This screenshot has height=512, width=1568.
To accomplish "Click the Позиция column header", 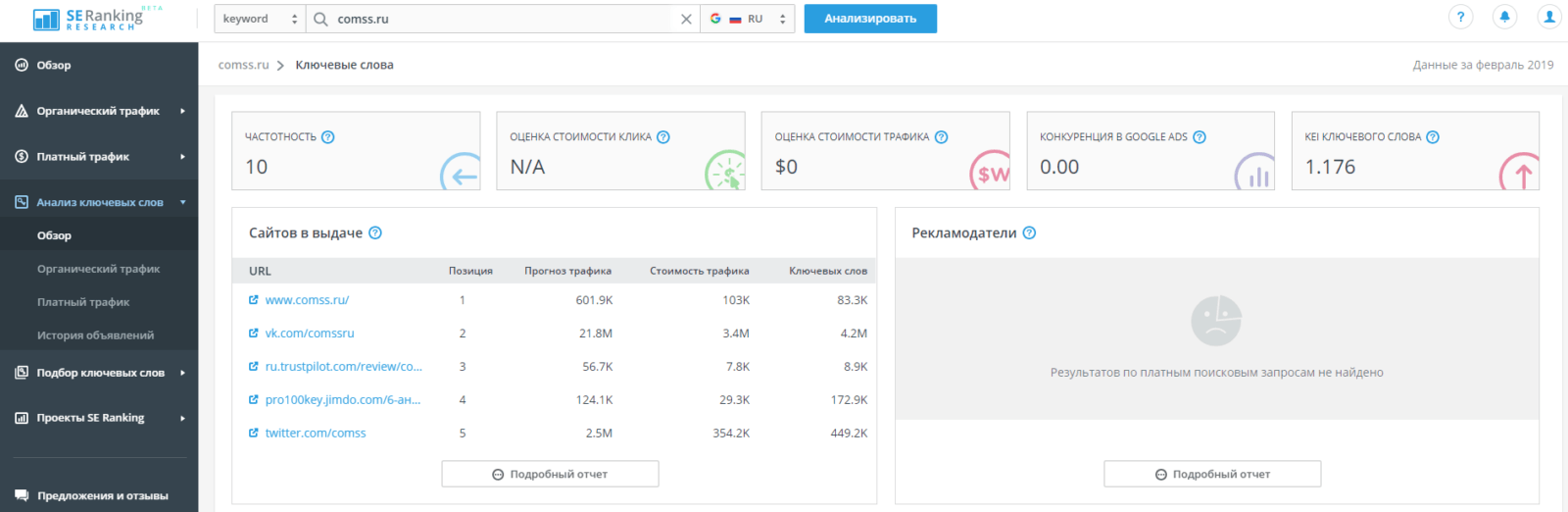I will [x=470, y=271].
